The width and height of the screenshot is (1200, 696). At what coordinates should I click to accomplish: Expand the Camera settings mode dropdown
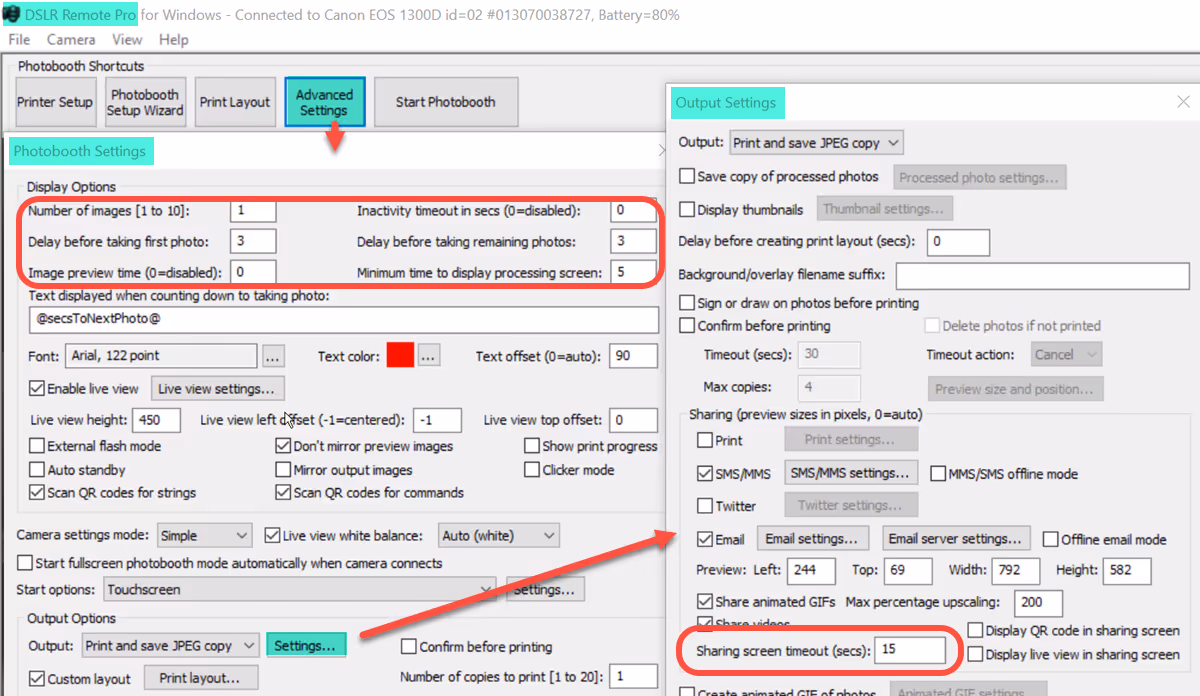[204, 536]
